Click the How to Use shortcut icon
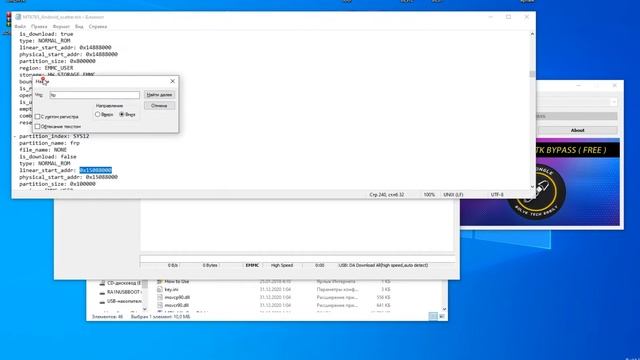The height and width of the screenshot is (360, 640). (160, 282)
